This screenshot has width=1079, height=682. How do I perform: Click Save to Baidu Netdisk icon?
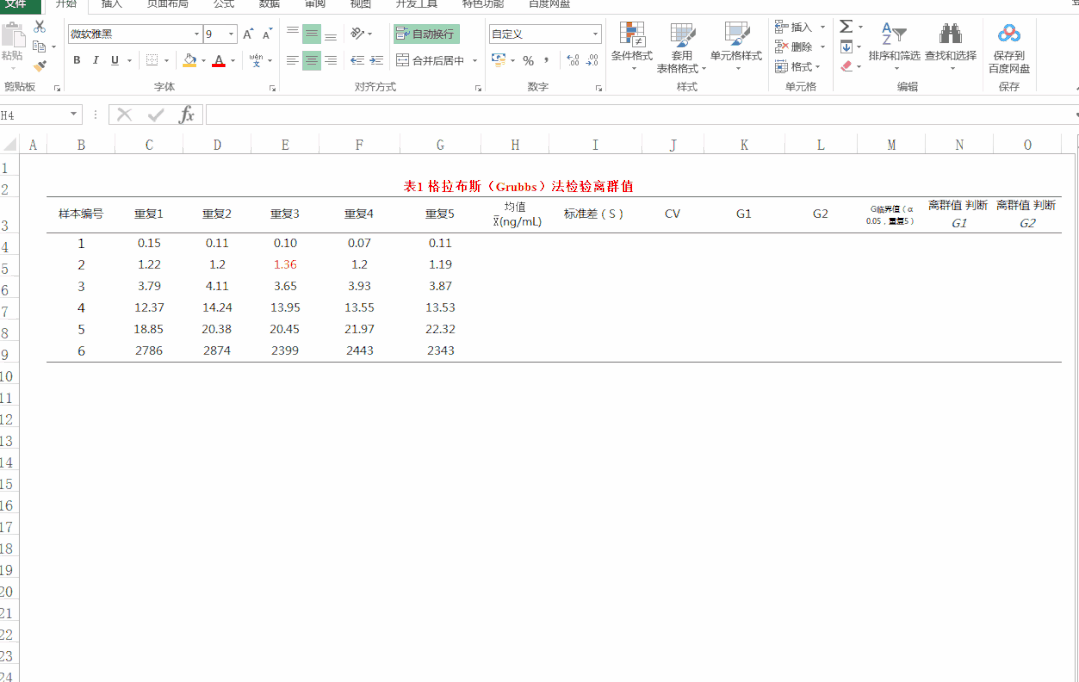pyautogui.click(x=1009, y=36)
